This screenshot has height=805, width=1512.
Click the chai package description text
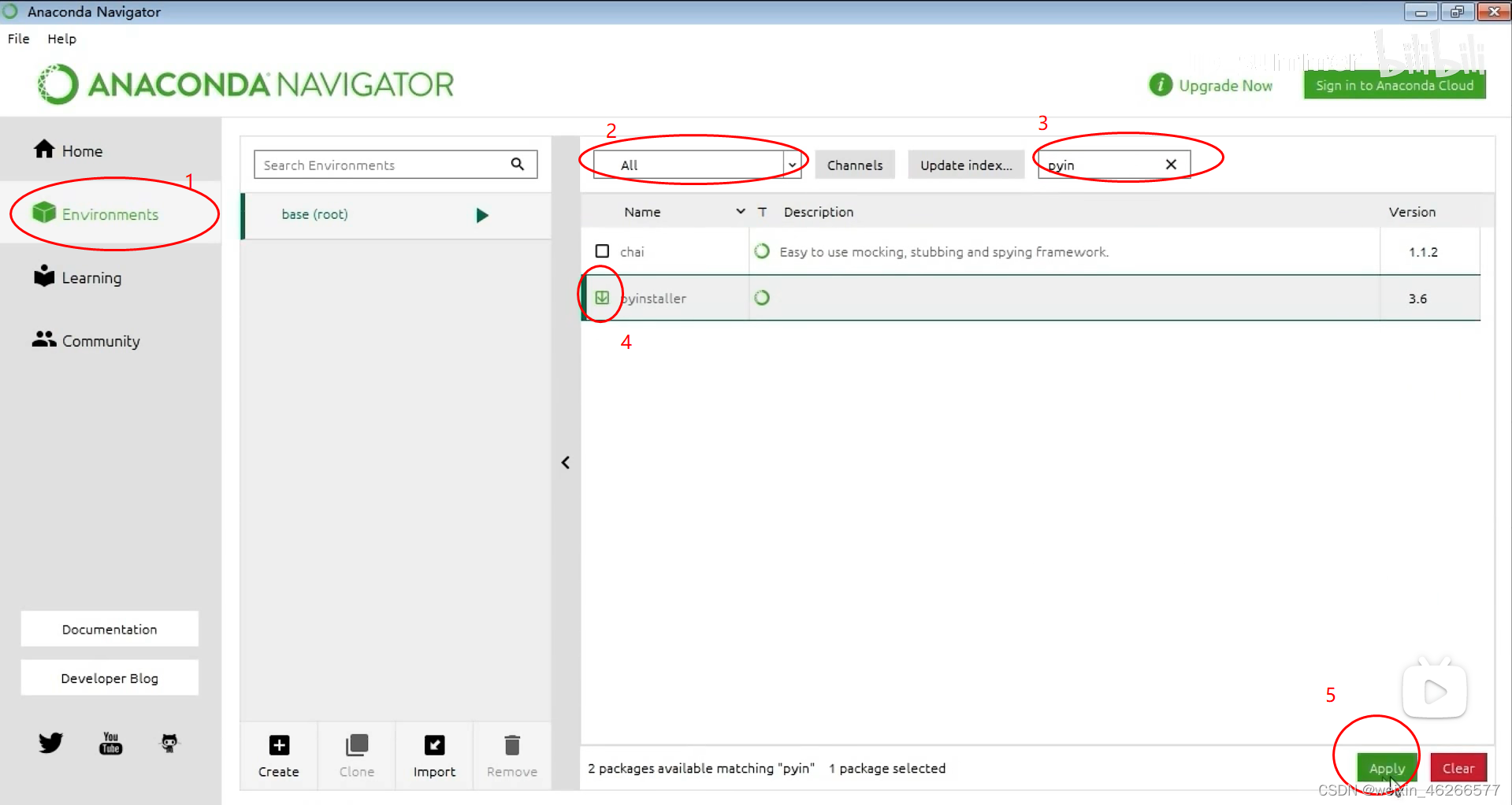click(944, 252)
